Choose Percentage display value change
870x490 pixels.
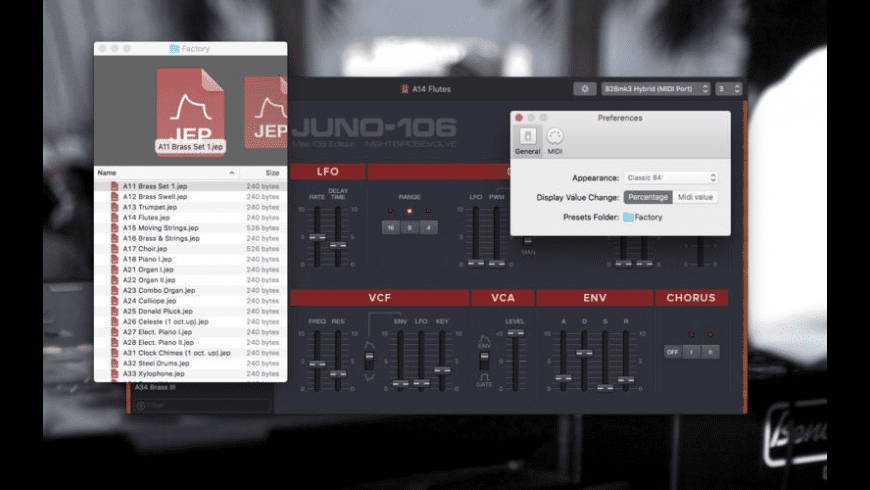click(x=648, y=197)
